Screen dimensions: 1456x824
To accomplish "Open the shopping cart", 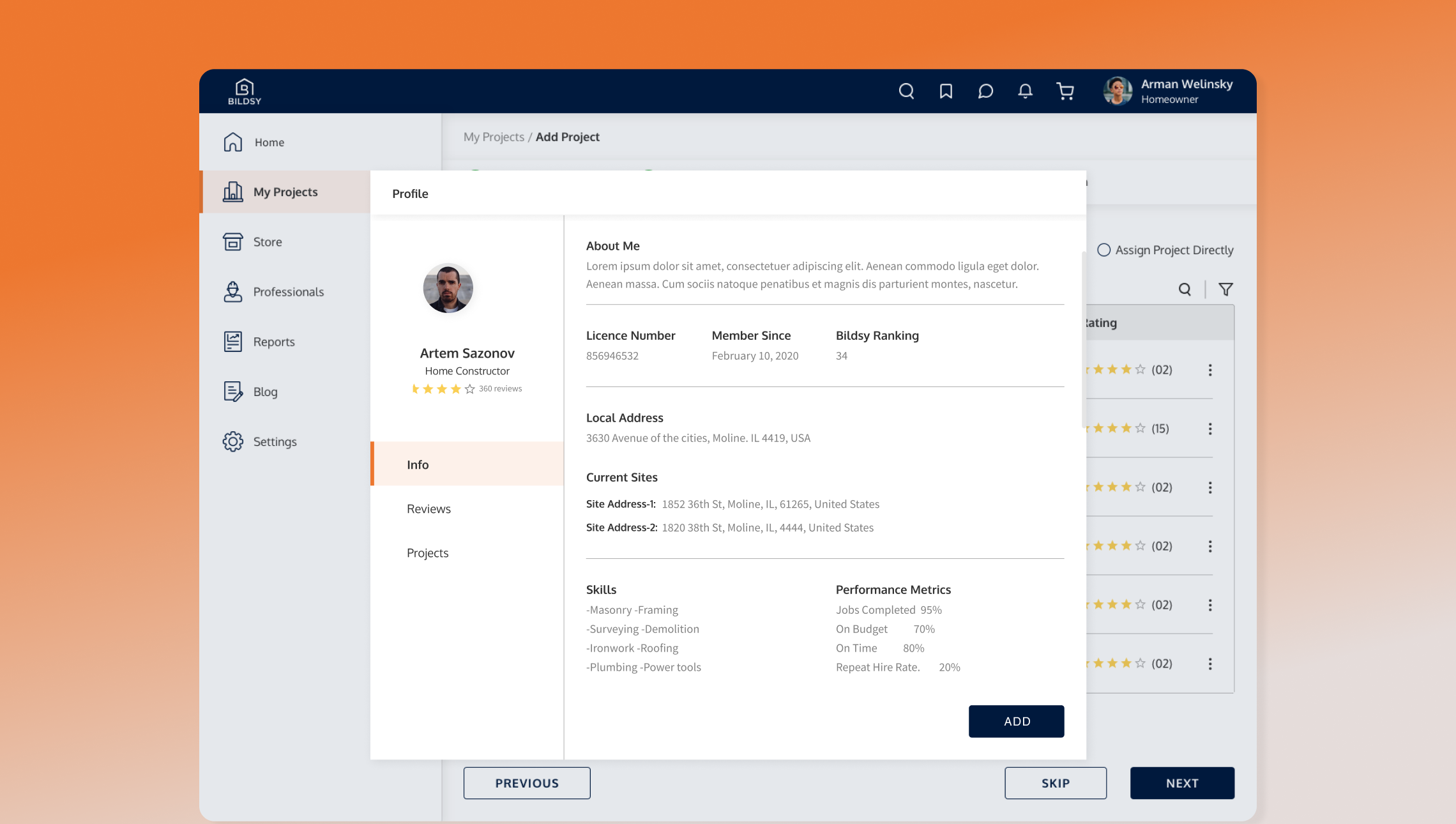I will pos(1065,91).
